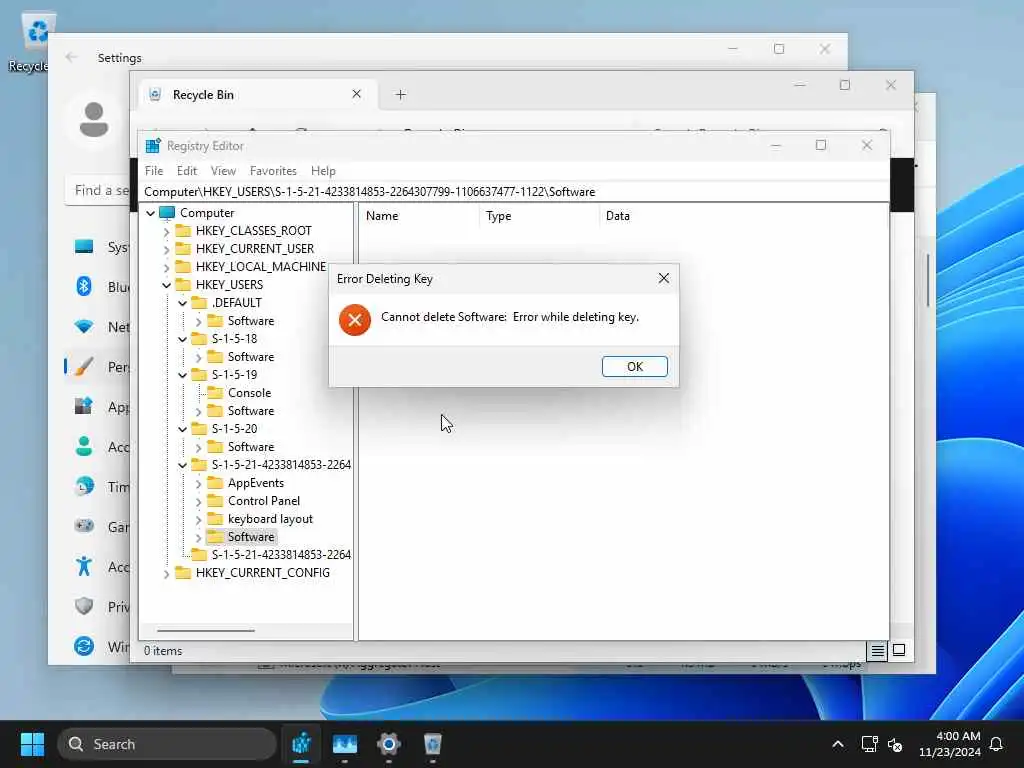The image size is (1024, 768).
Task: Click the Settings user avatar
Action: click(94, 120)
